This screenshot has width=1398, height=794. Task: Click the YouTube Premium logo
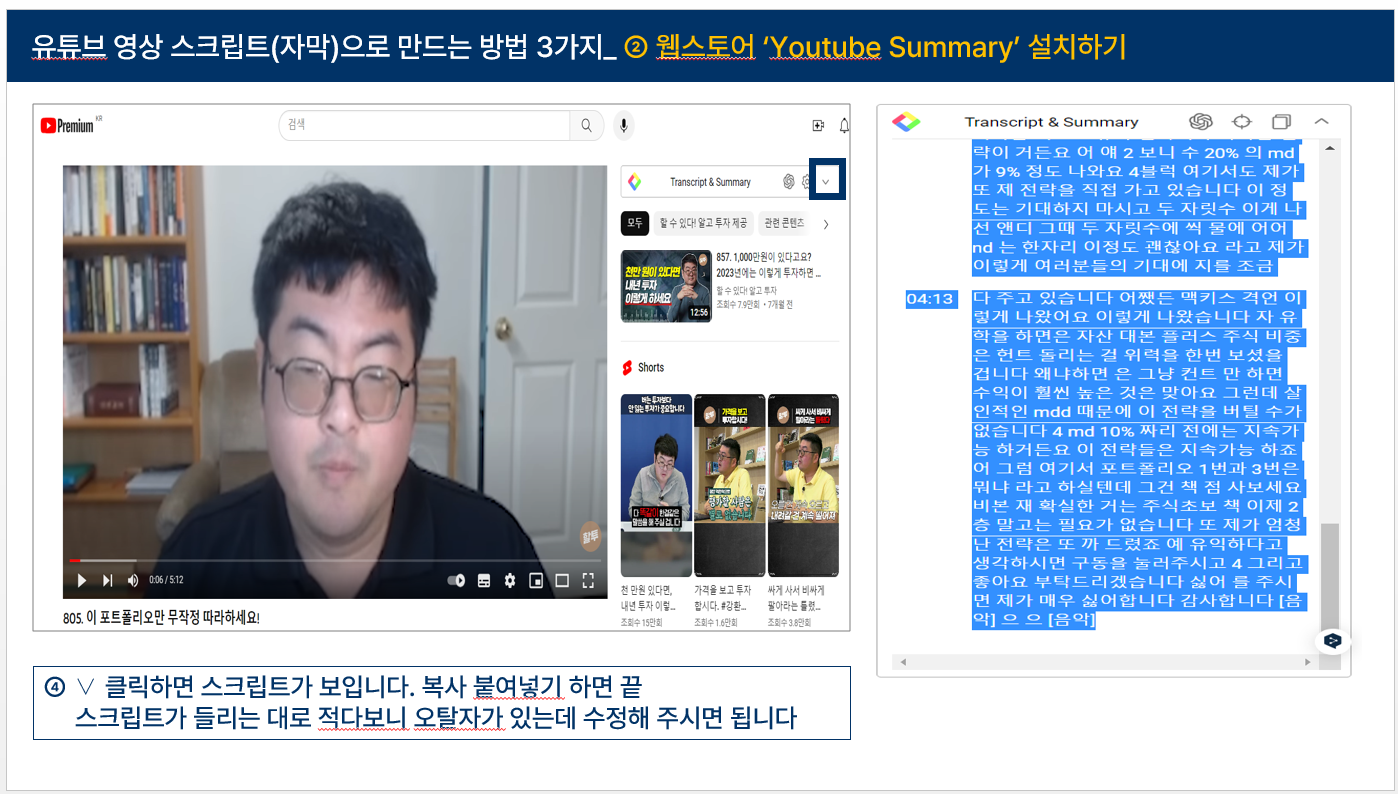(72, 125)
